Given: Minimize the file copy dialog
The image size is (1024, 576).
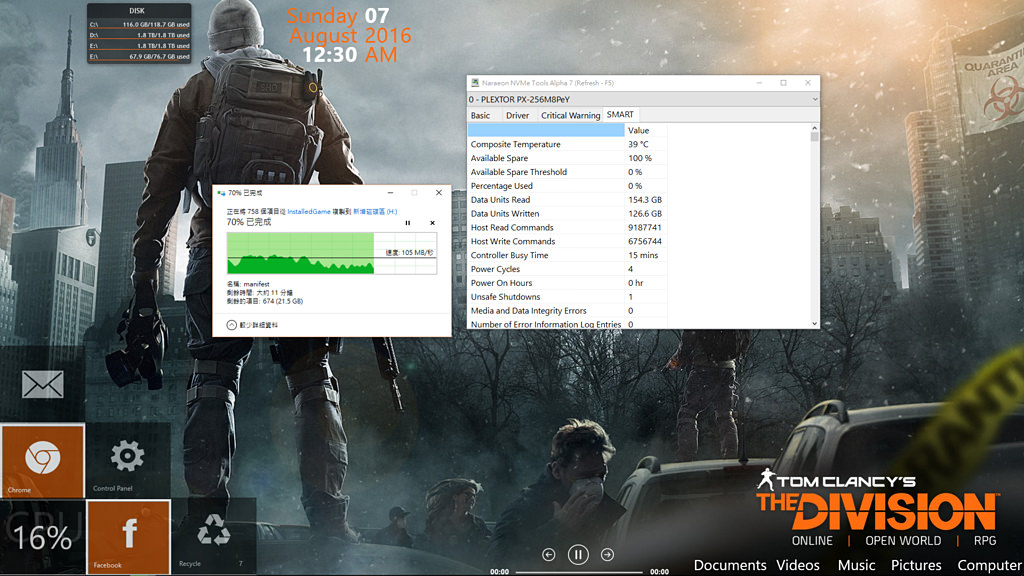Looking at the screenshot, I should click(x=390, y=193).
